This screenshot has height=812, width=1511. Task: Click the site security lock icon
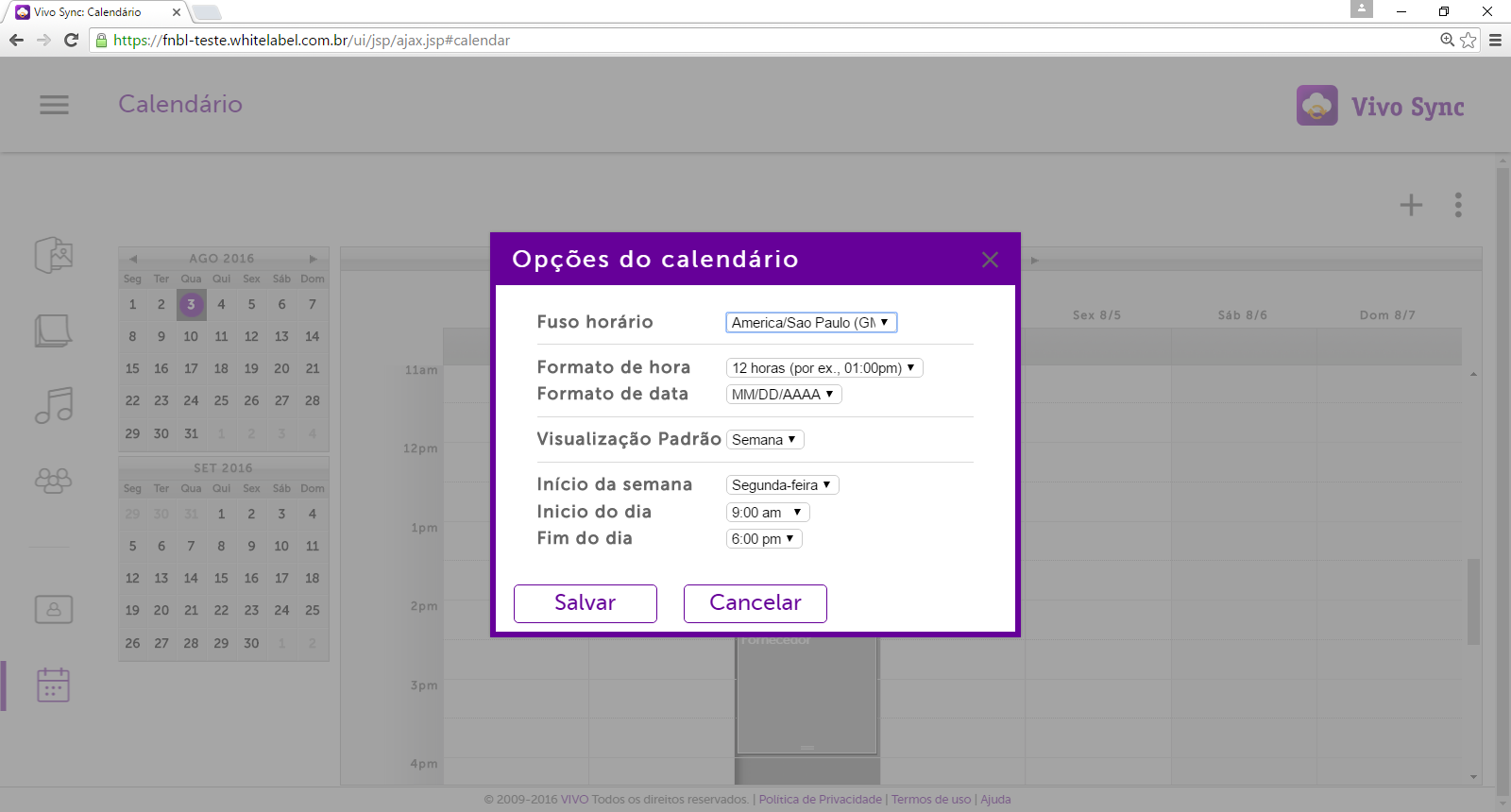tap(102, 41)
